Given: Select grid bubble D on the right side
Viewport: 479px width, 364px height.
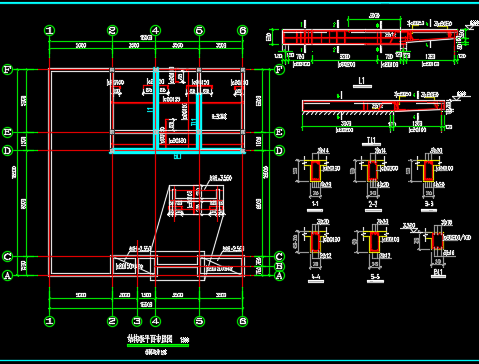Looking at the screenshot, I should click(x=279, y=151).
